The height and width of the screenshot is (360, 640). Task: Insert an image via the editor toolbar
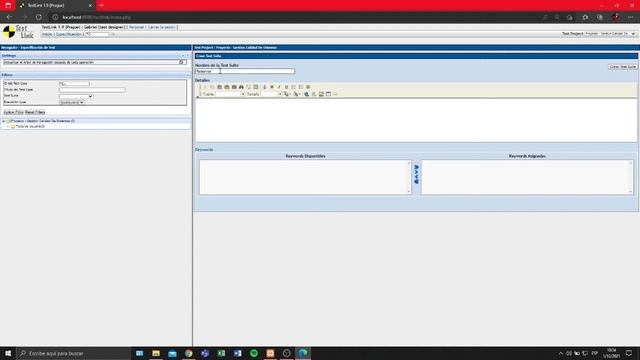(x=321, y=94)
